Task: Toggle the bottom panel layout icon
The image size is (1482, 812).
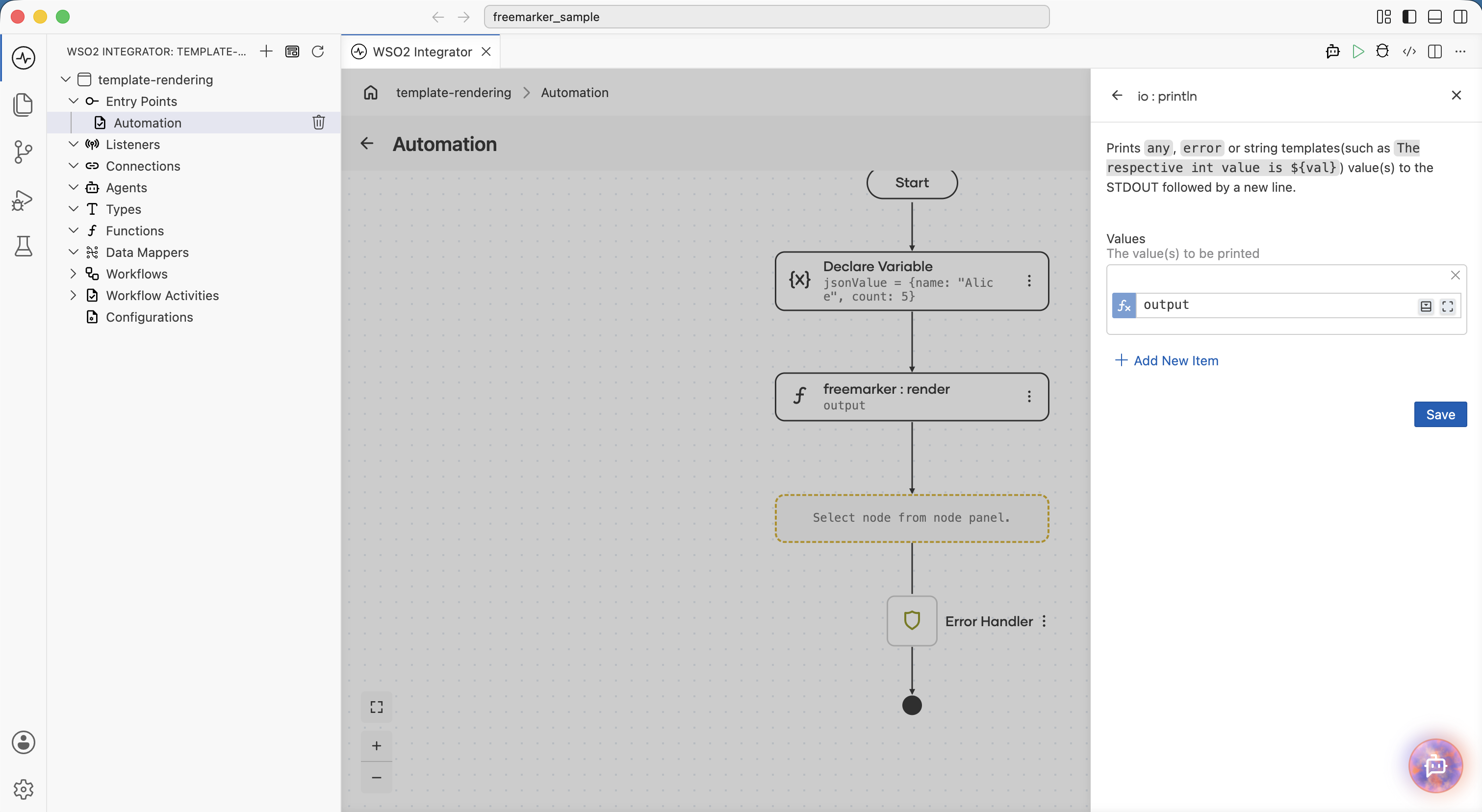Action: 1435,17
